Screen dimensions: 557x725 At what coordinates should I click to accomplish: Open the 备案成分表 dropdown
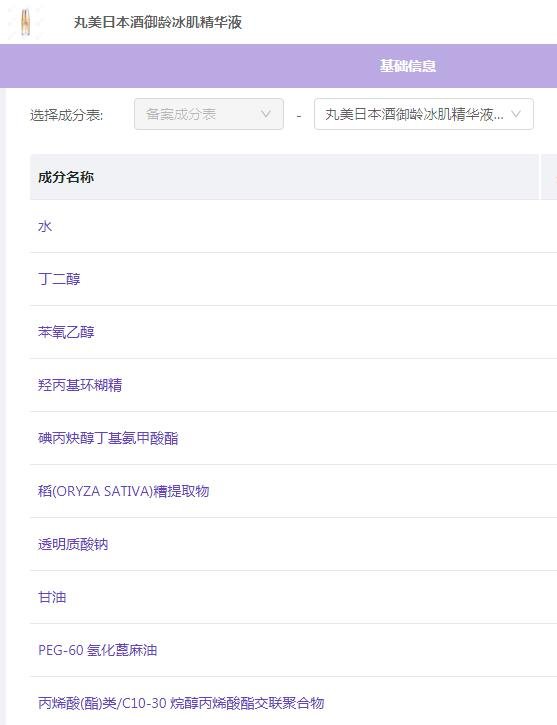(x=208, y=114)
